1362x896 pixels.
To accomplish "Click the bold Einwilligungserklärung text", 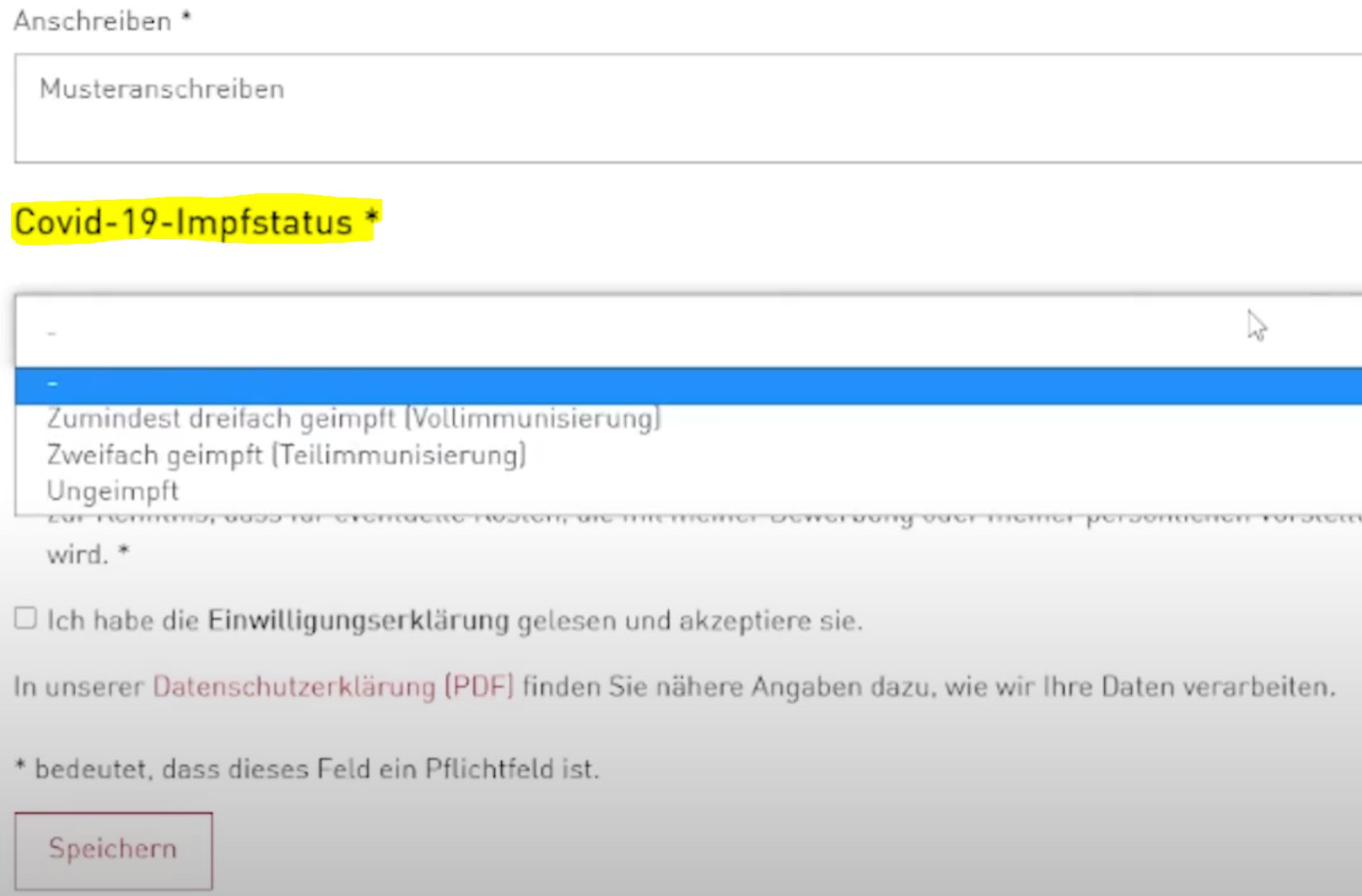I will tap(358, 620).
